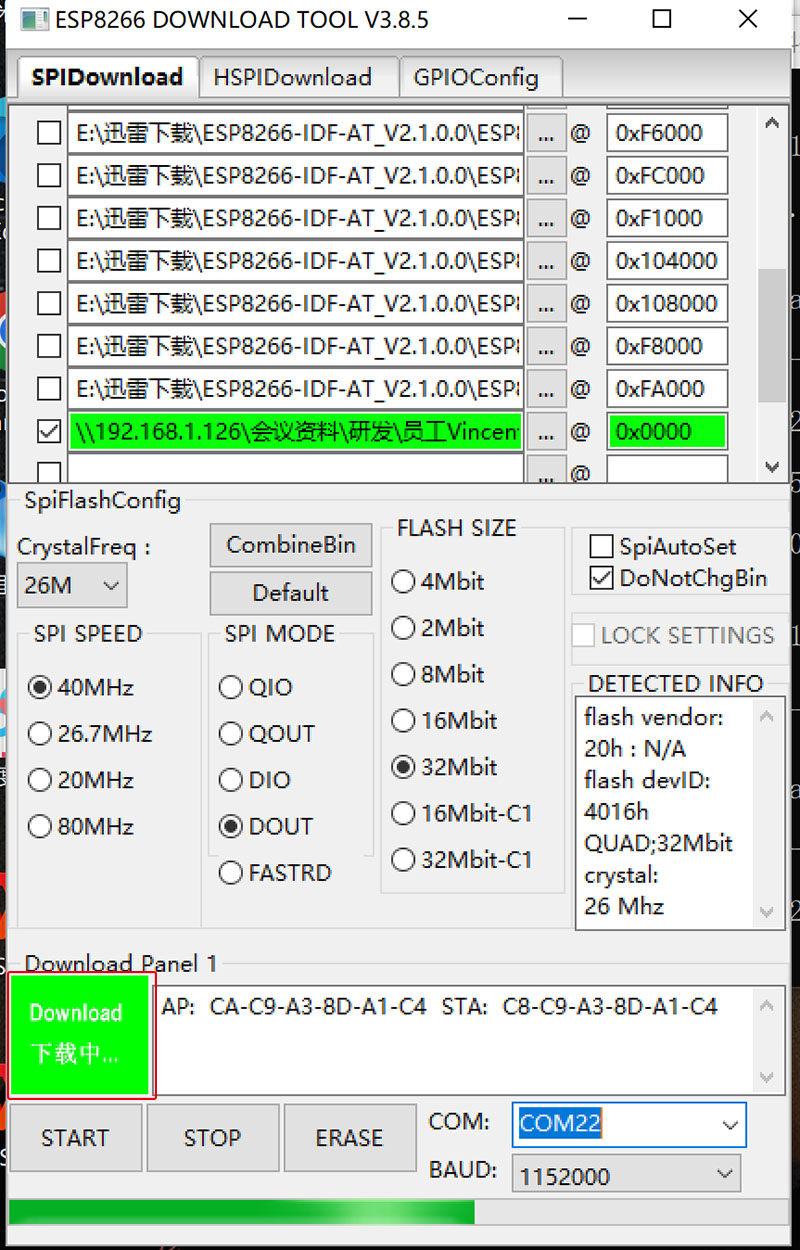Image resolution: width=800 pixels, height=1250 pixels.
Task: Select QIO SPI mode
Action: [256, 688]
